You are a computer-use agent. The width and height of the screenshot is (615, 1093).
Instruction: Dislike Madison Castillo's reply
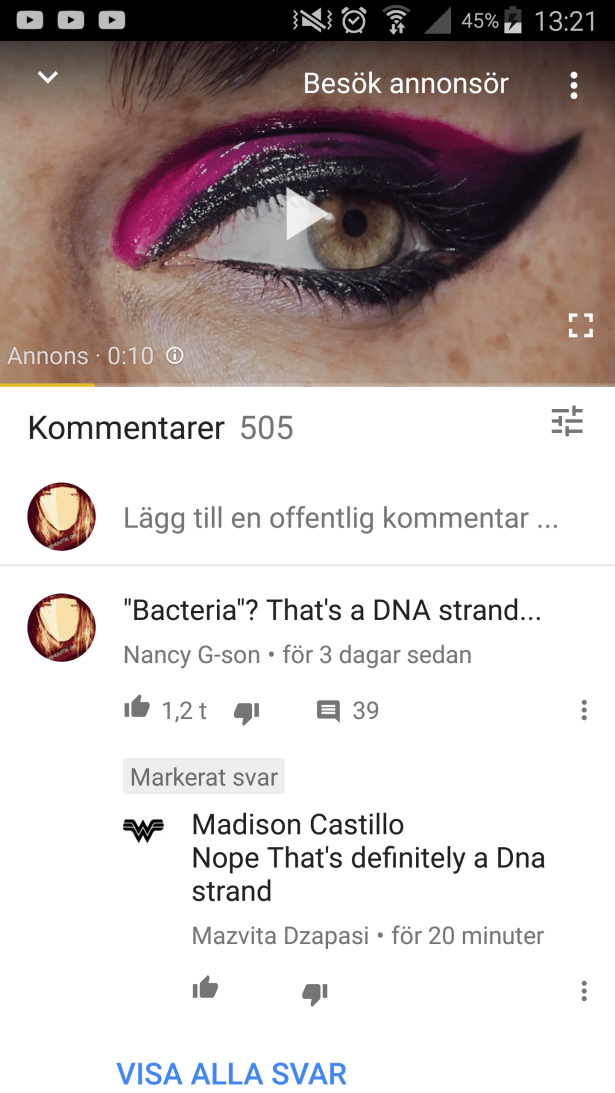tap(314, 993)
